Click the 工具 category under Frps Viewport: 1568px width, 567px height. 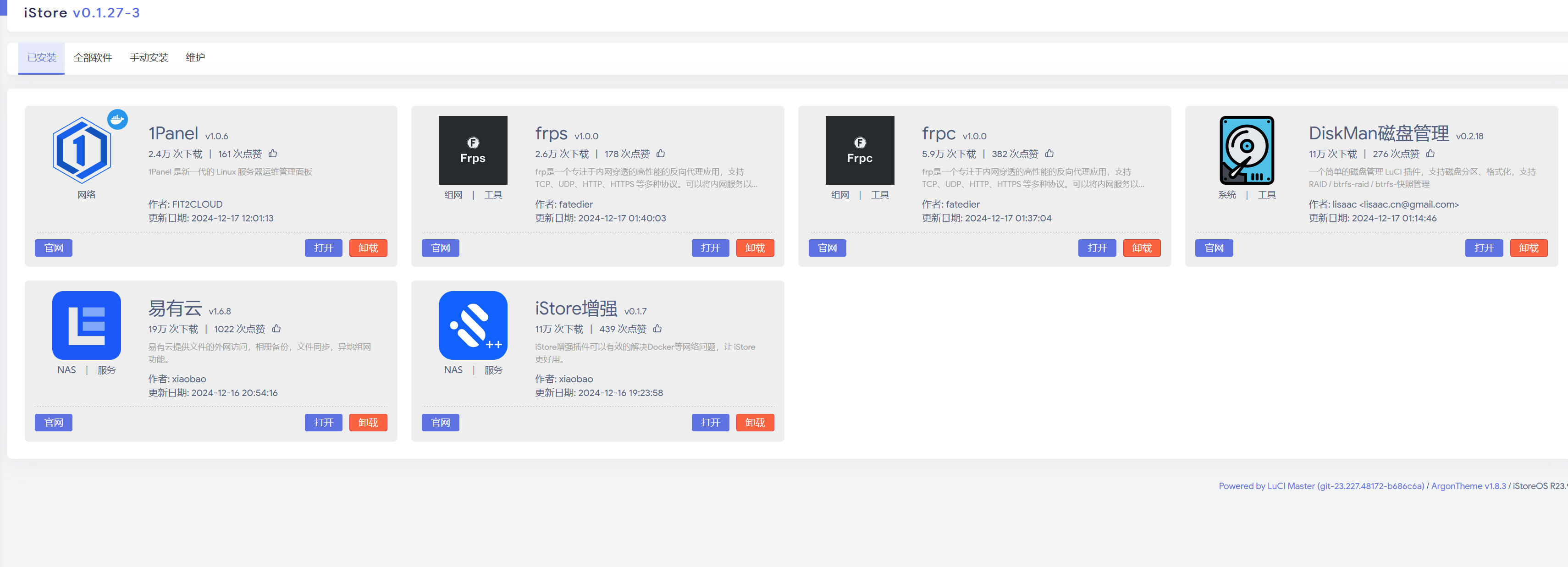[x=493, y=195]
